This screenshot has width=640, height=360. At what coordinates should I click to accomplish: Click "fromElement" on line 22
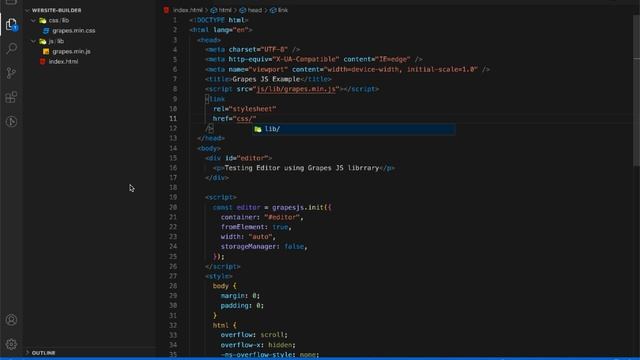click(242, 227)
